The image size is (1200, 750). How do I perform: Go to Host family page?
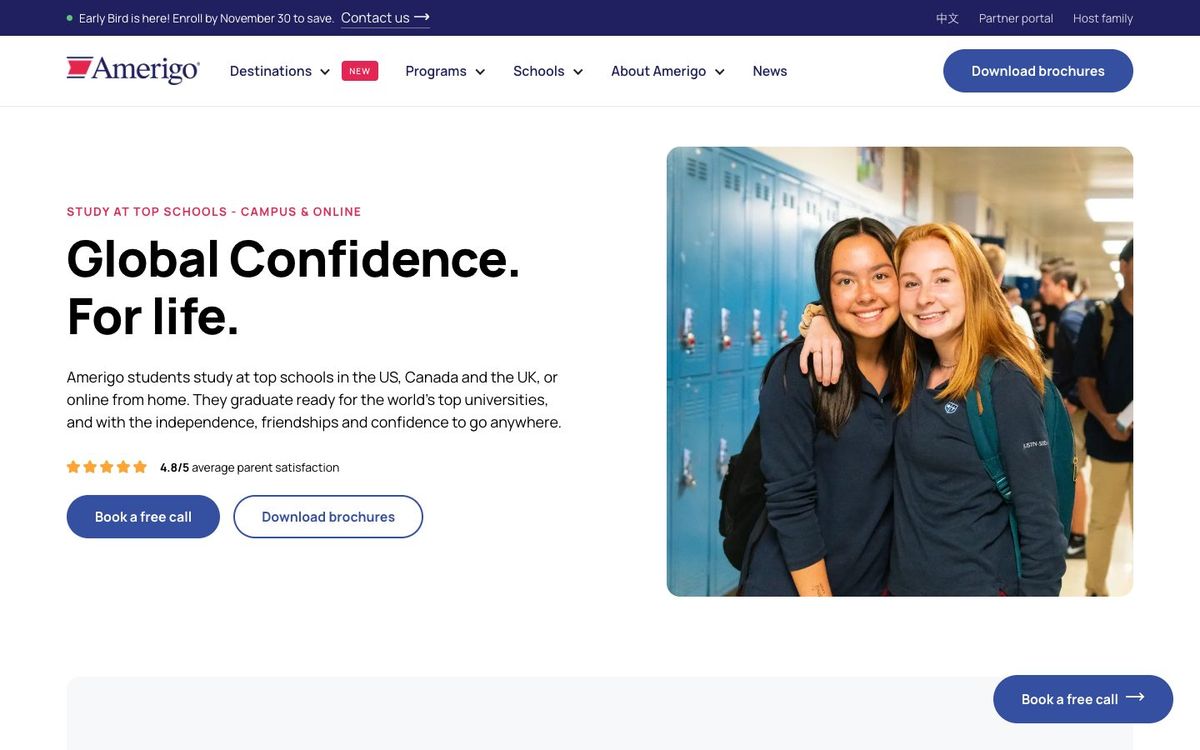click(1103, 18)
